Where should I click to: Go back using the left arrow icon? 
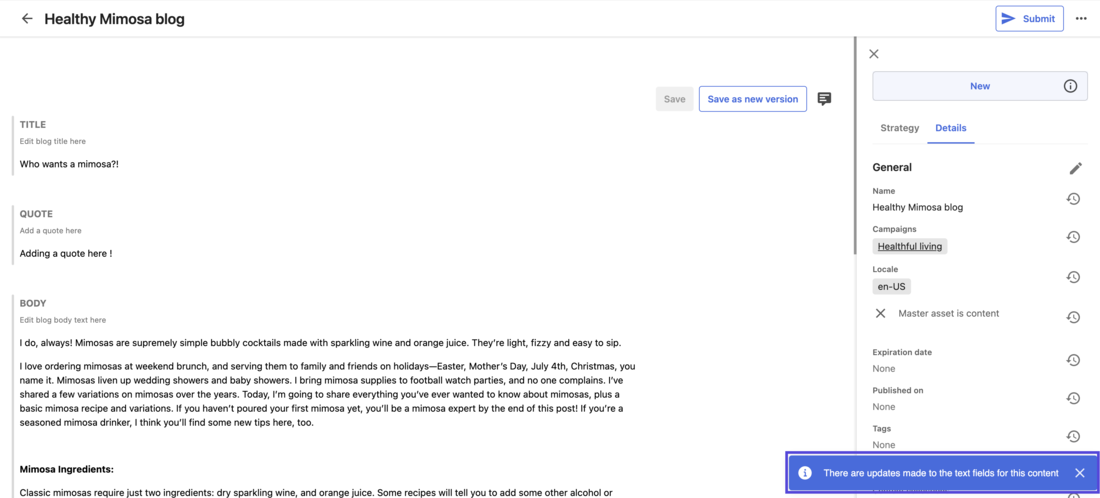[27, 19]
